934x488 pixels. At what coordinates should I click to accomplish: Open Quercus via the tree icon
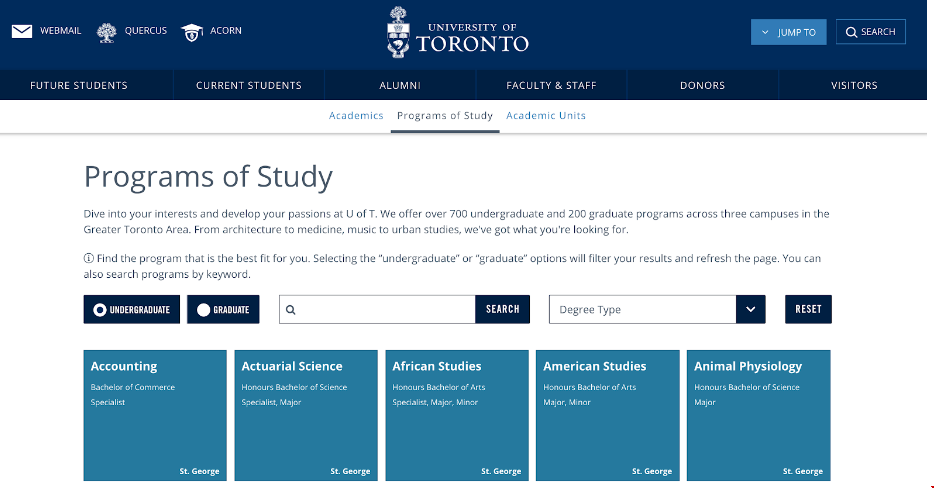[107, 32]
